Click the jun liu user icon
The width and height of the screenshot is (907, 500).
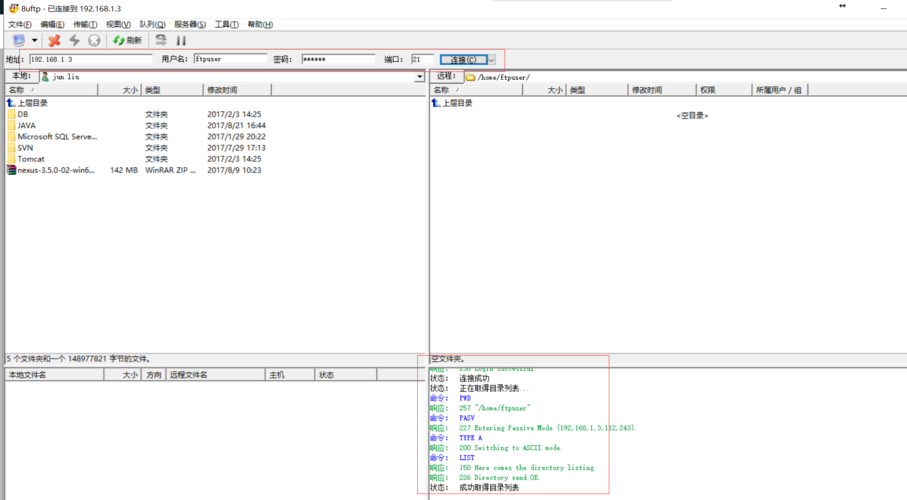(45, 76)
